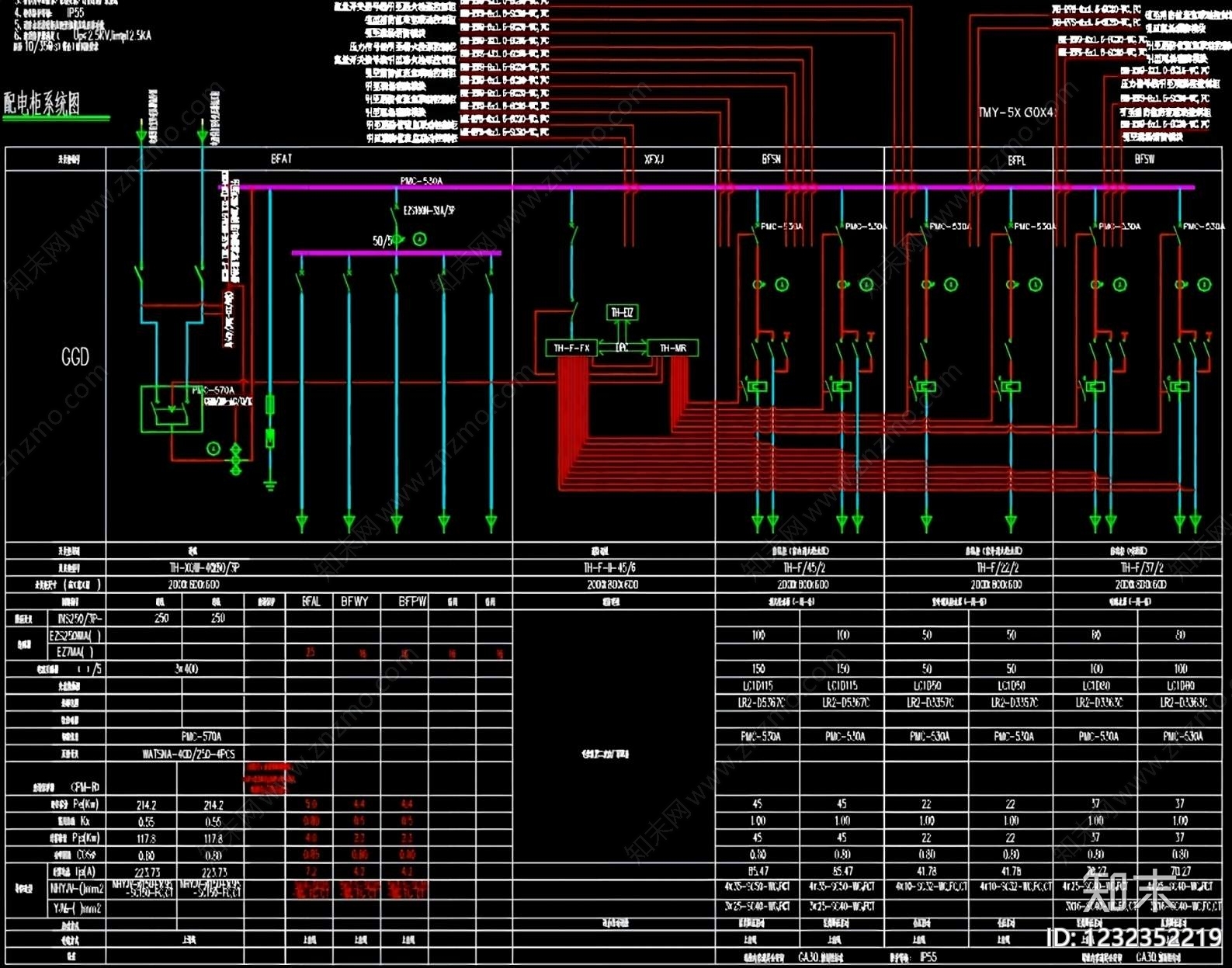This screenshot has height=968, width=1232.
Task: Click the BFSN cabinet header
Action: [x=771, y=159]
